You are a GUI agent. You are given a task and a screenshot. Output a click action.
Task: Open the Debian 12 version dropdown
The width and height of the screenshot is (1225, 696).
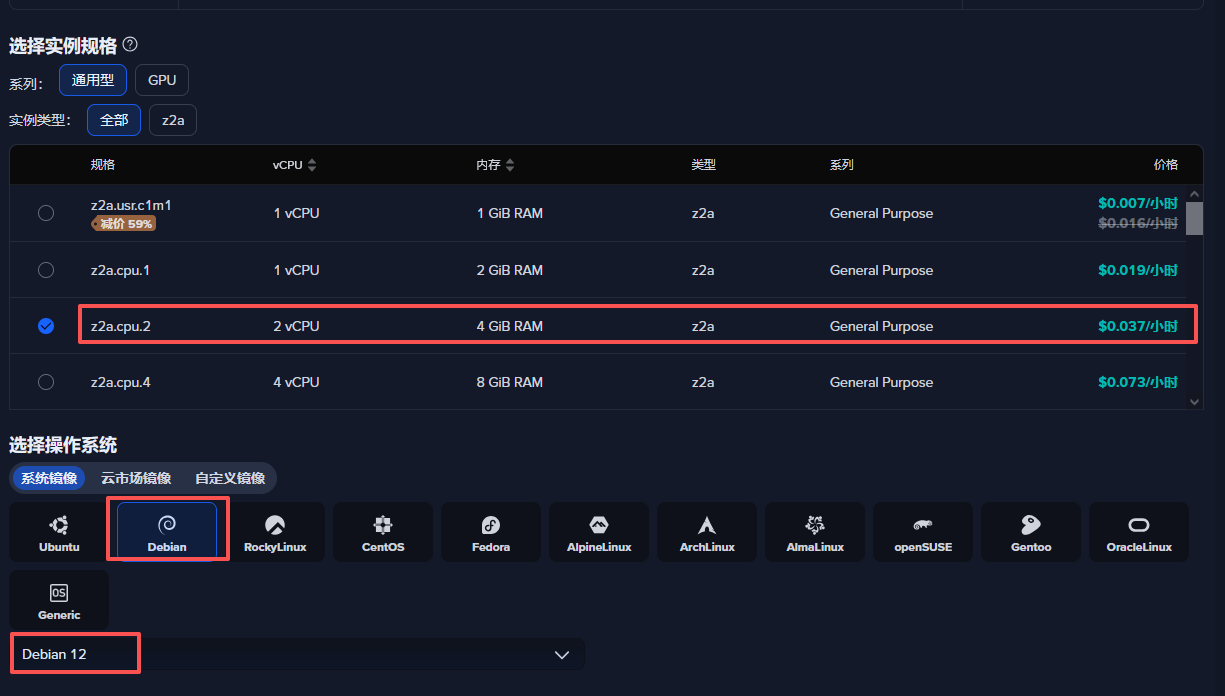297,654
